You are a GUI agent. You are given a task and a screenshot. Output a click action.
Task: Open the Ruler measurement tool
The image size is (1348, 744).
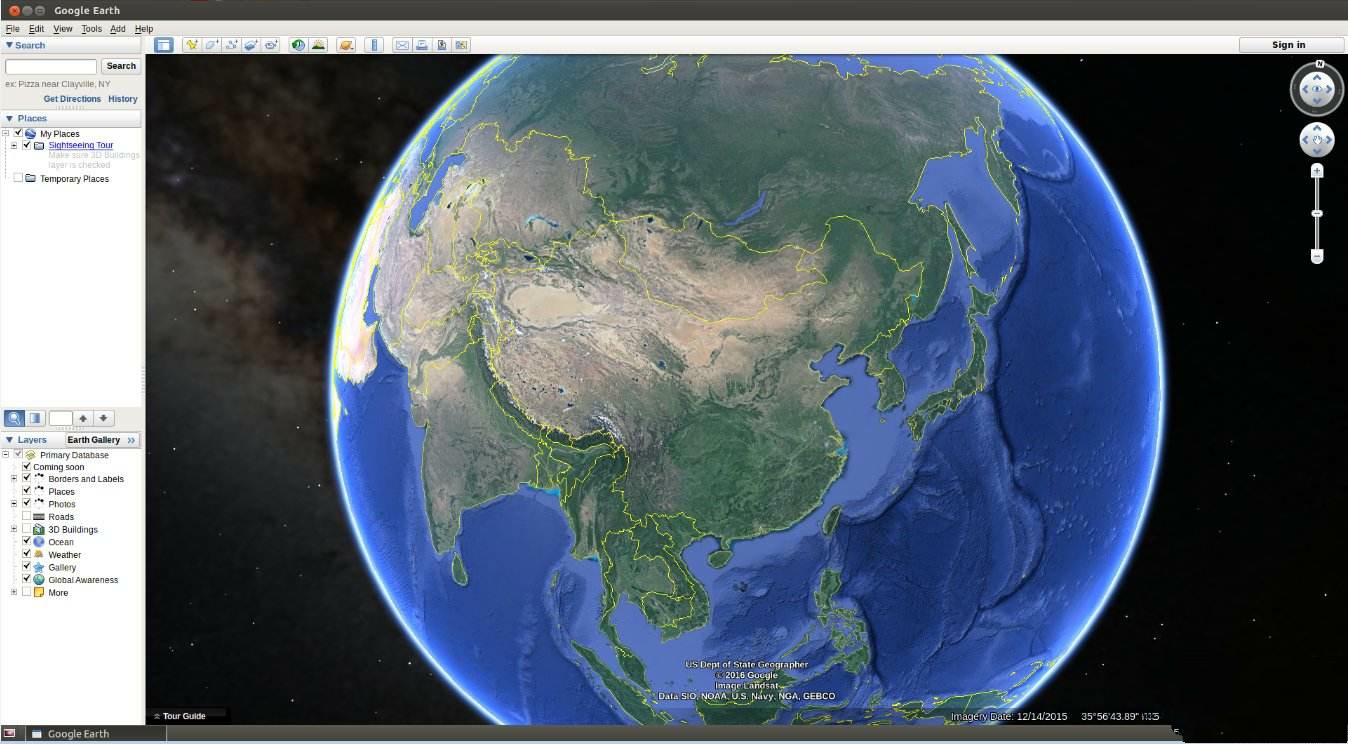click(x=374, y=44)
